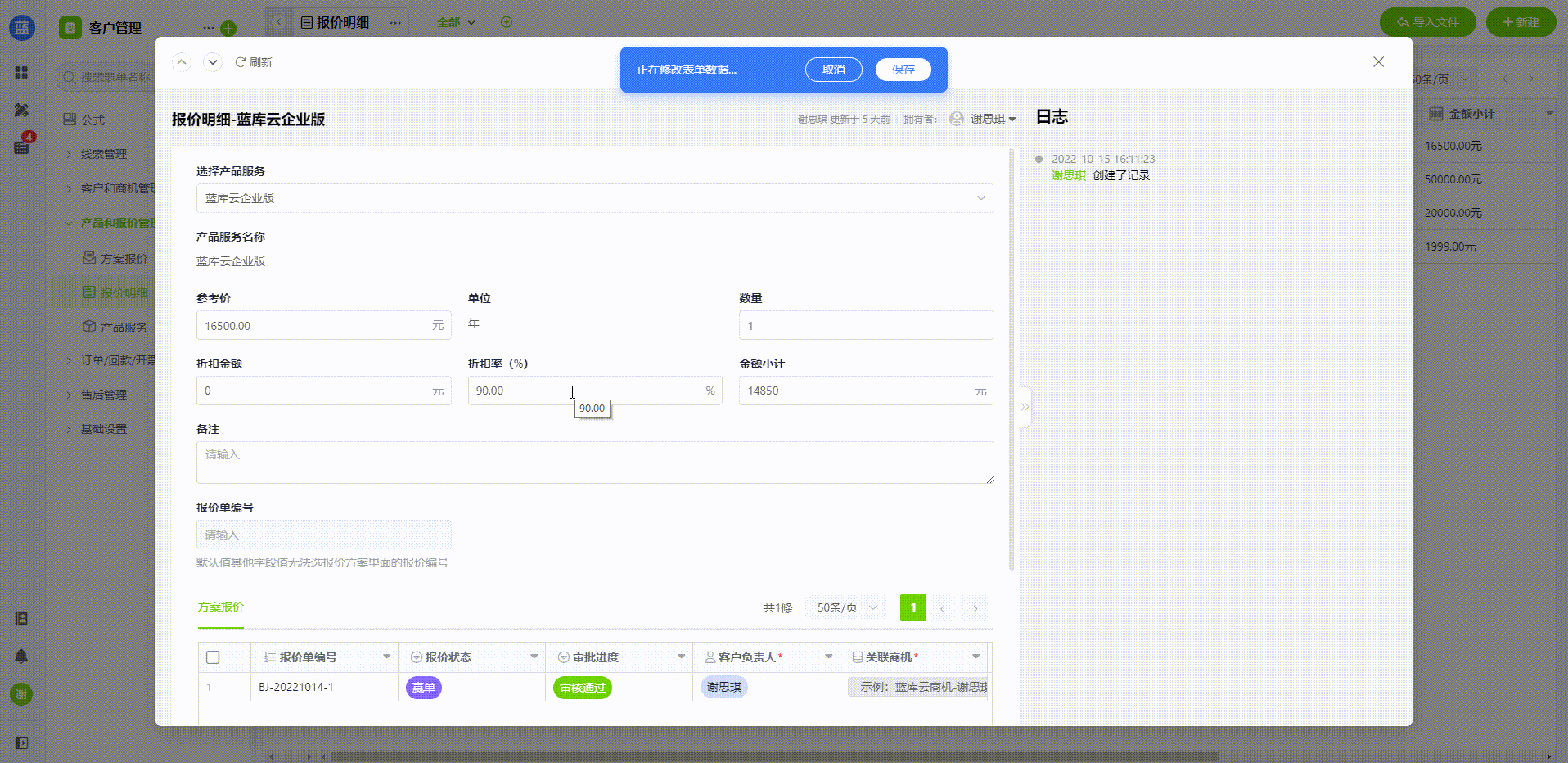Open 关联商机 column dropdown arrow
Screen dimensions: 1568x763
point(975,657)
